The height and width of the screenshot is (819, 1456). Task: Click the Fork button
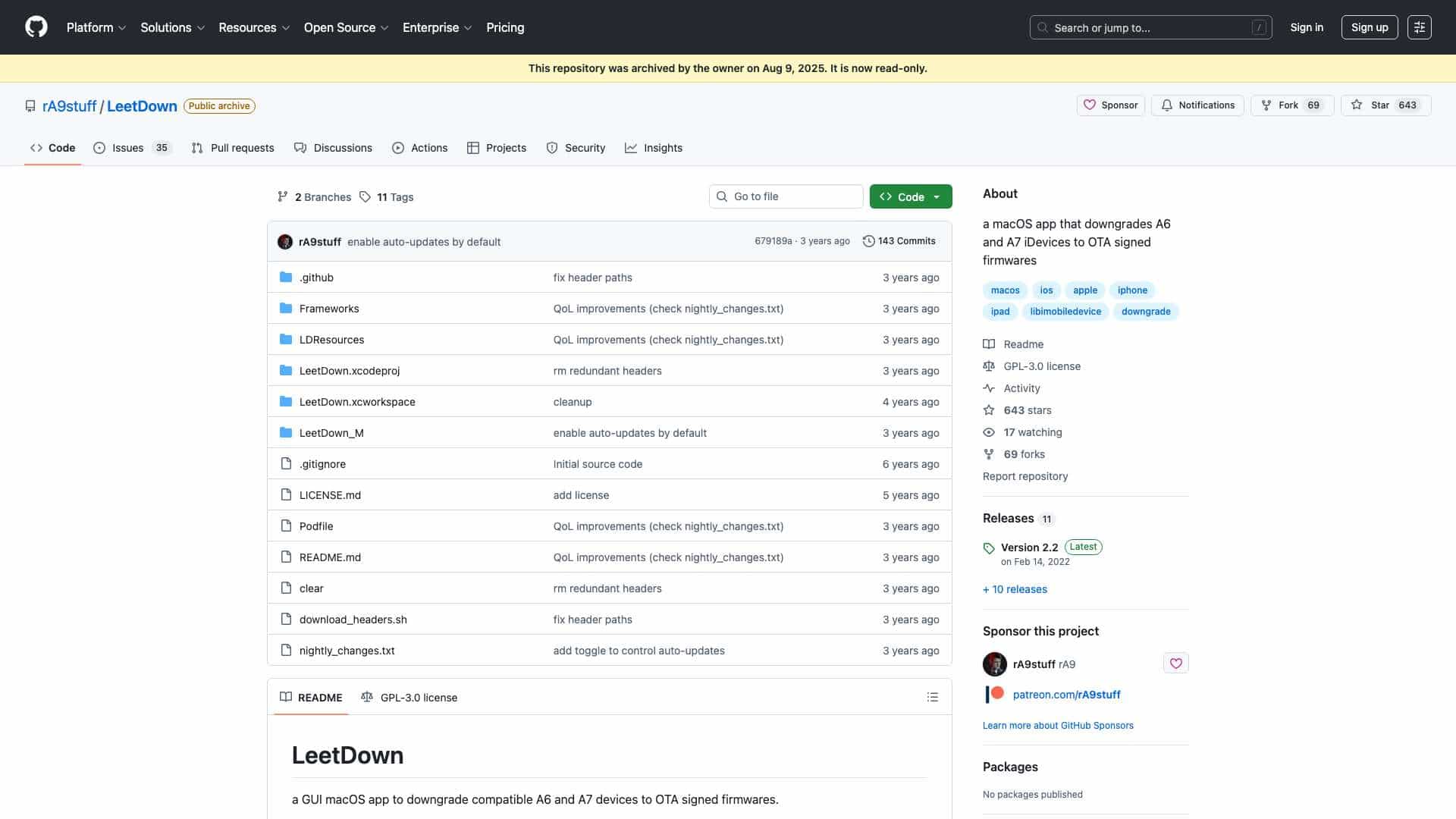(x=1291, y=105)
